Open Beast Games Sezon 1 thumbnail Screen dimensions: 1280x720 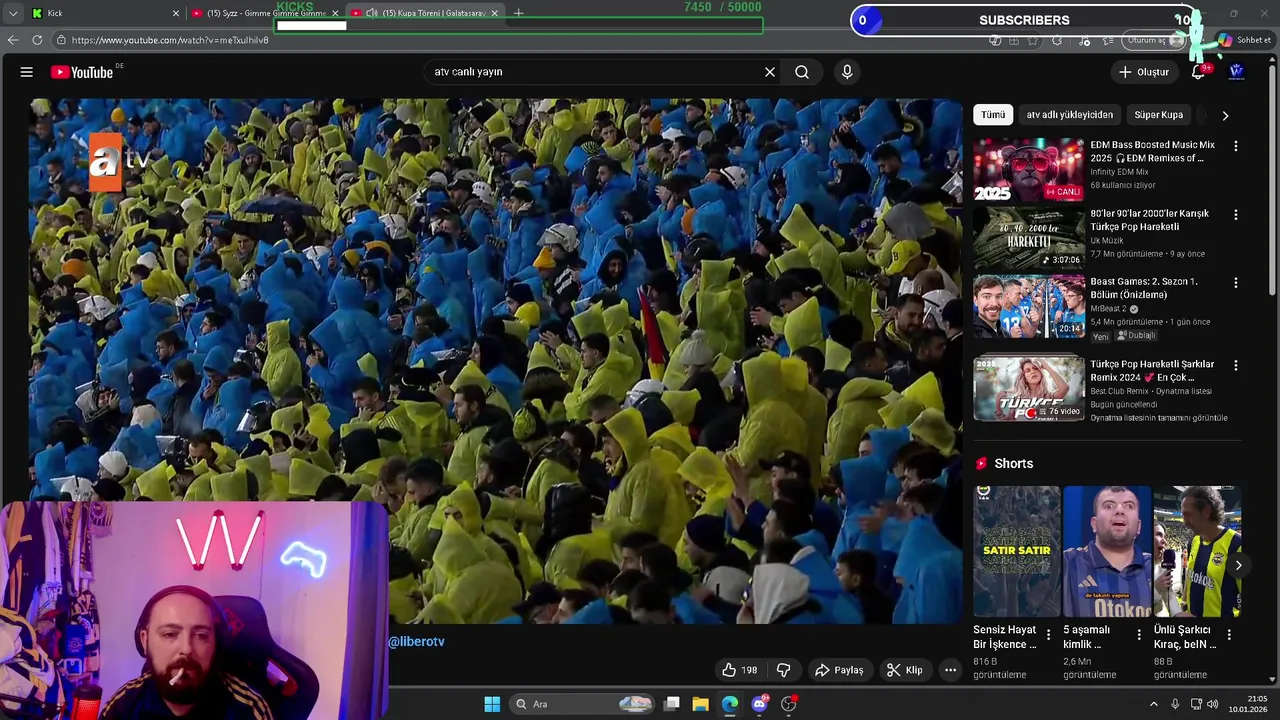pyautogui.click(x=1029, y=307)
